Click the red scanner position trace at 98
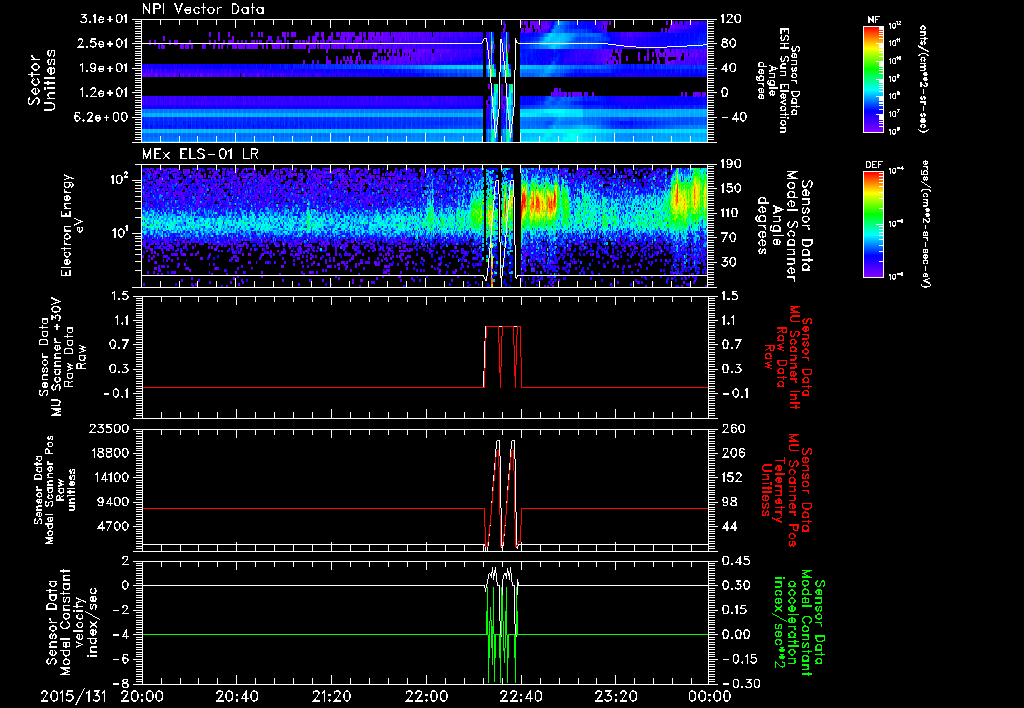Viewport: 1024px width, 708px height. pyautogui.click(x=313, y=508)
